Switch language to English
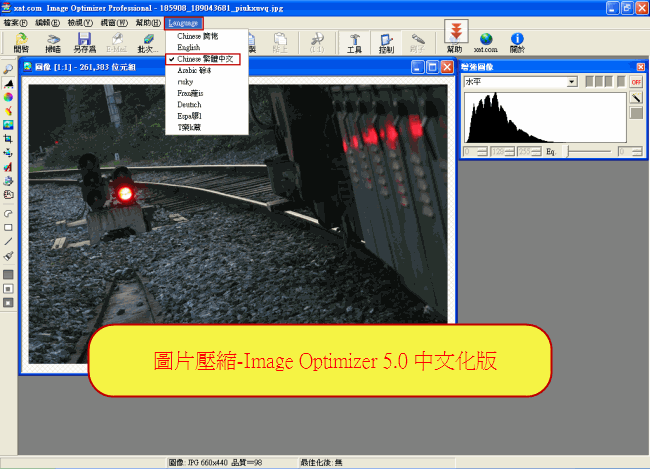 pyautogui.click(x=188, y=47)
